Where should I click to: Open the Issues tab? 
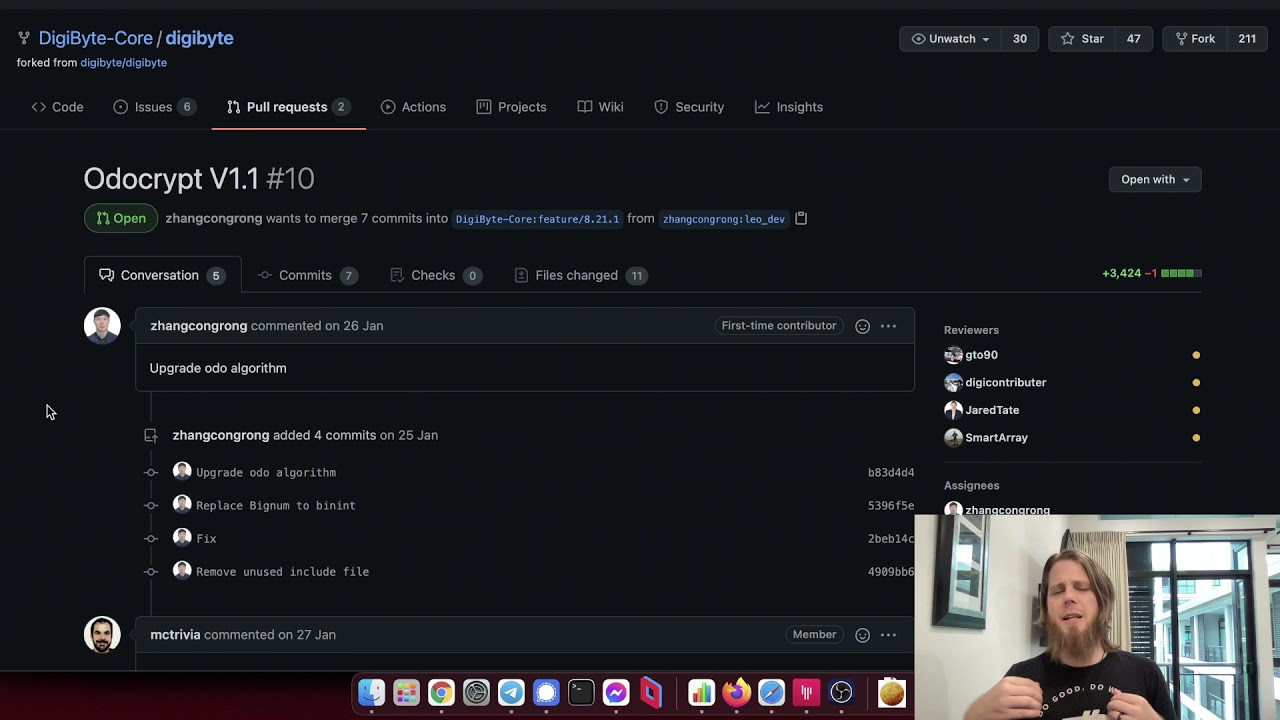[x=154, y=107]
